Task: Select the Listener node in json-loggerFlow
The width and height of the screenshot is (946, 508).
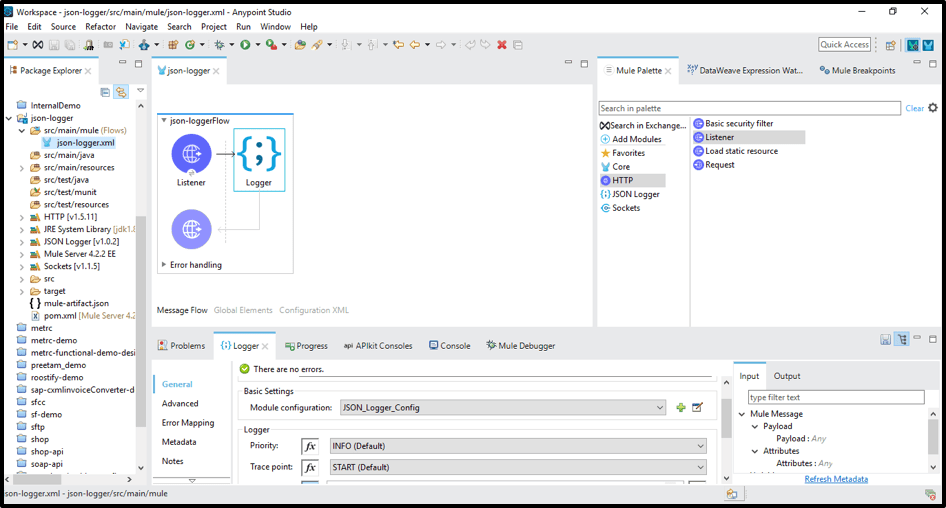Action: (x=191, y=154)
